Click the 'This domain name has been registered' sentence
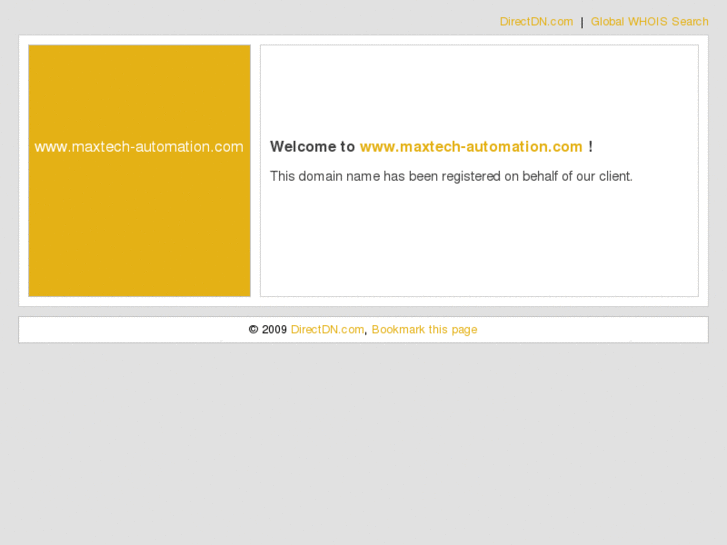 click(x=451, y=176)
